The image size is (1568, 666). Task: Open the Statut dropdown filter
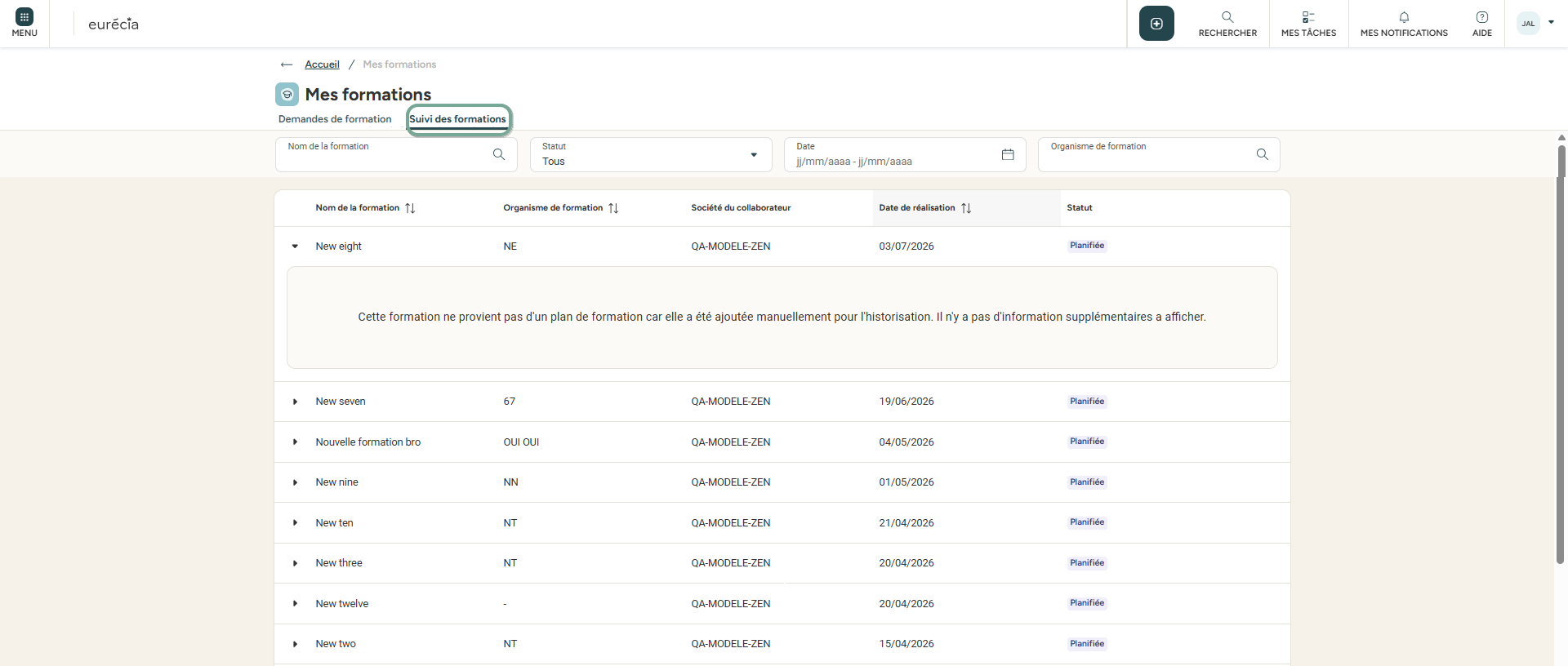[x=651, y=154]
